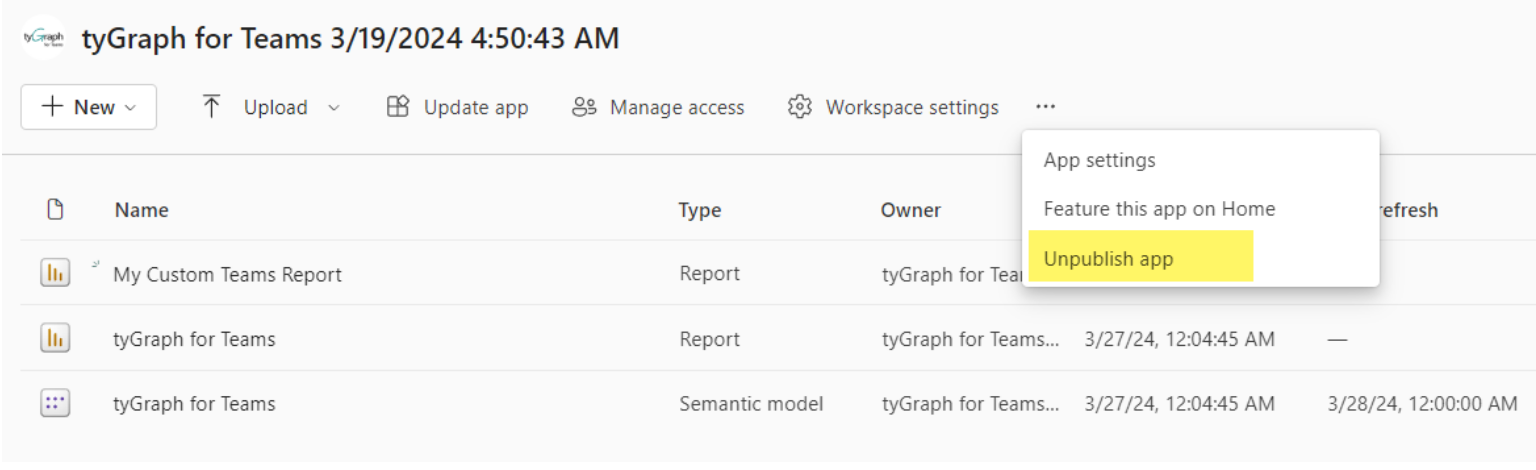Select App settings from the menu
The width and height of the screenshot is (1536, 470).
pos(1099,160)
